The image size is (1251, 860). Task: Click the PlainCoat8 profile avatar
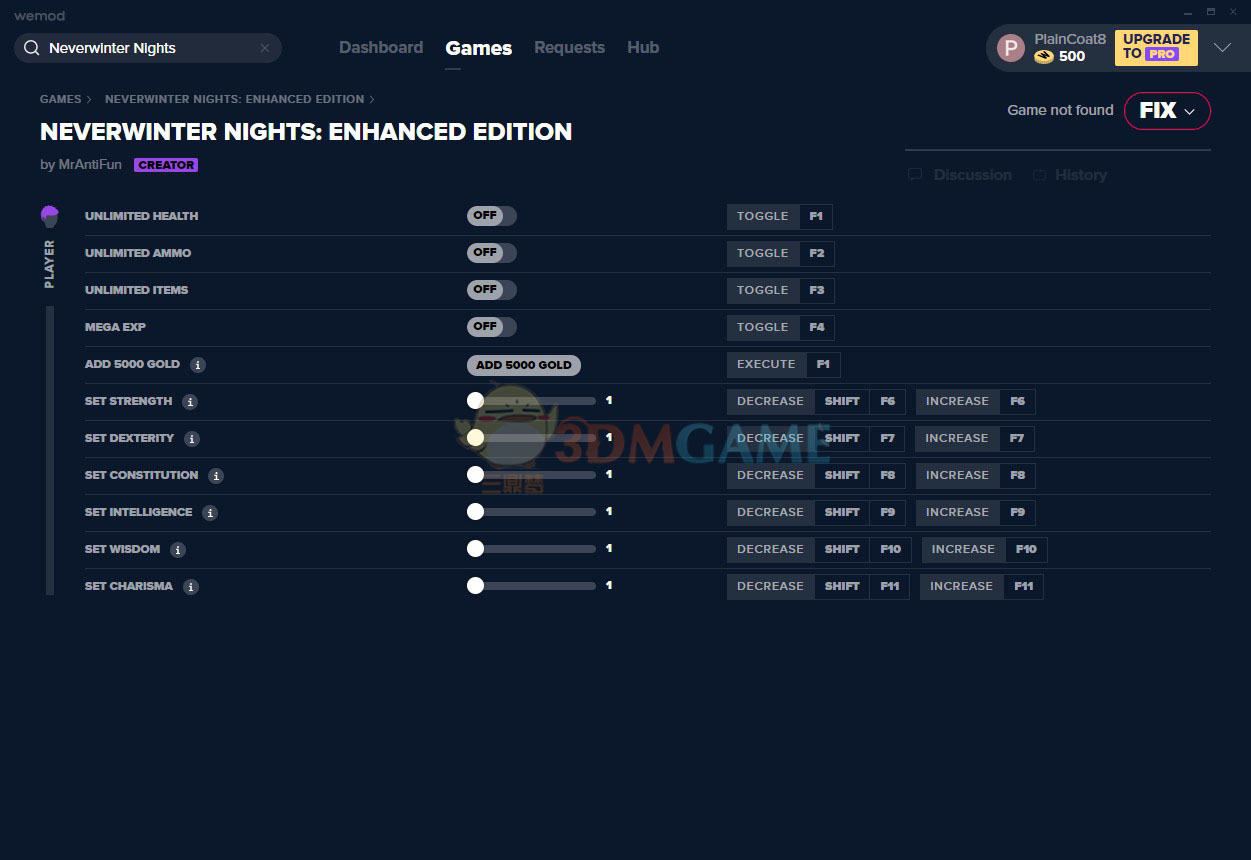click(1011, 48)
